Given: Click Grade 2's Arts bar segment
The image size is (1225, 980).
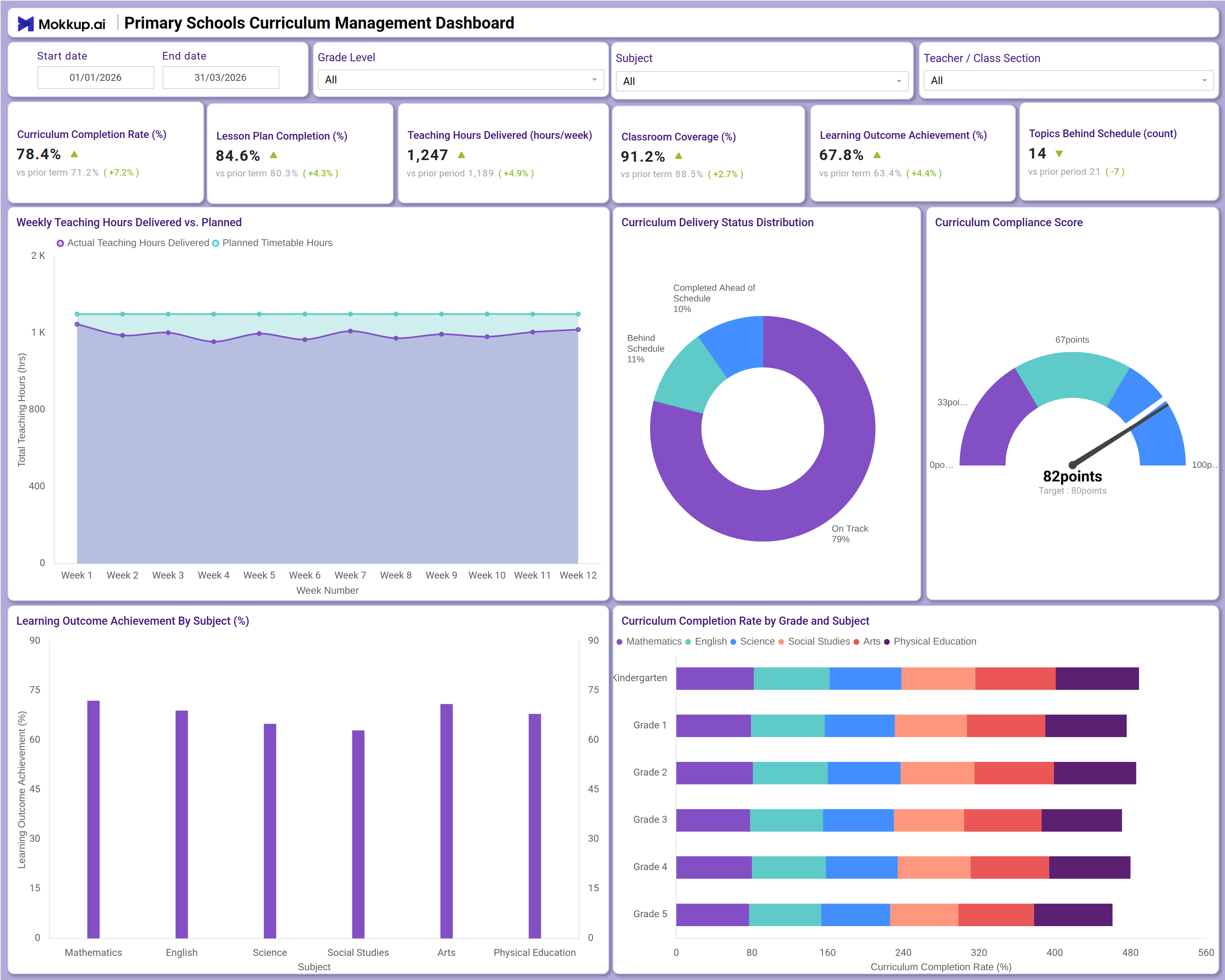Looking at the screenshot, I should [x=1014, y=773].
